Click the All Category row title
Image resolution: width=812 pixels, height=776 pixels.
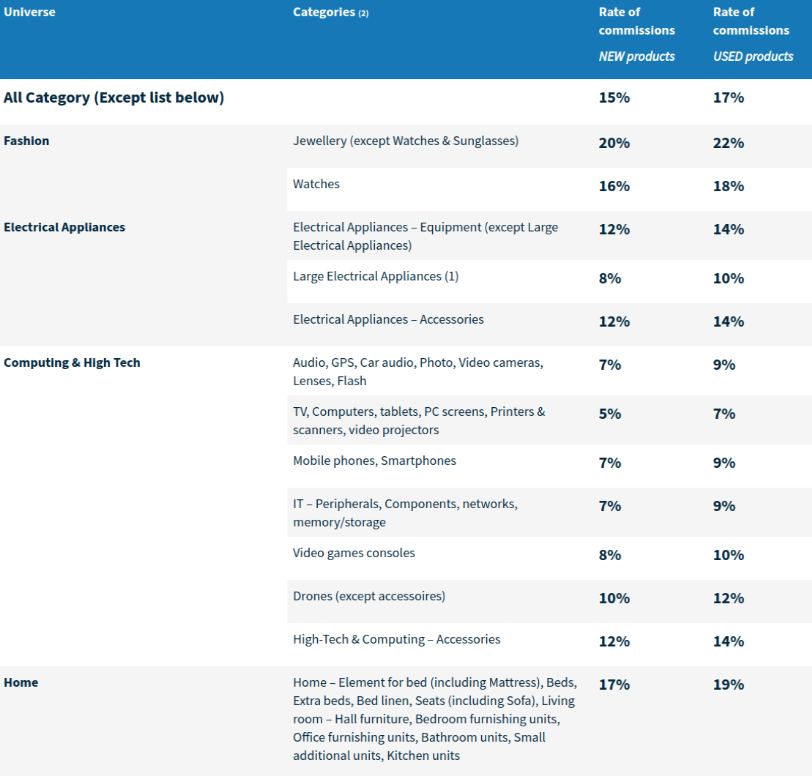tap(114, 97)
